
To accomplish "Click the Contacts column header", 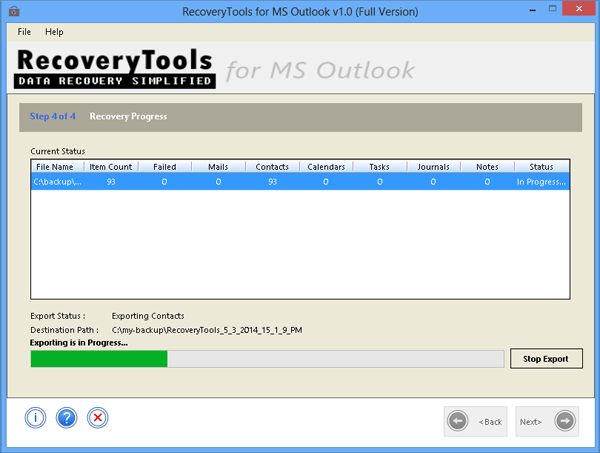I will (272, 167).
